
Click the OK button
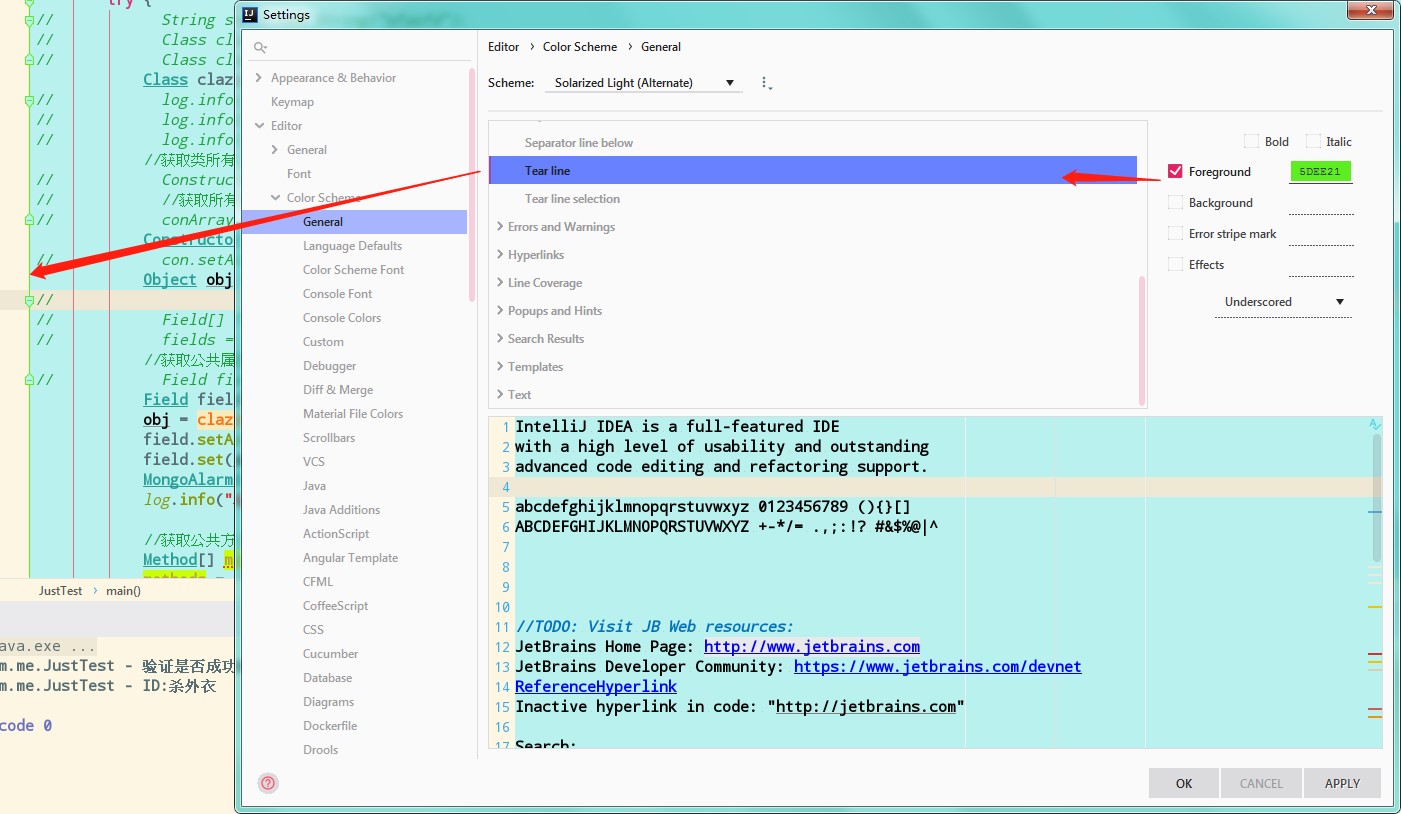tap(1183, 783)
